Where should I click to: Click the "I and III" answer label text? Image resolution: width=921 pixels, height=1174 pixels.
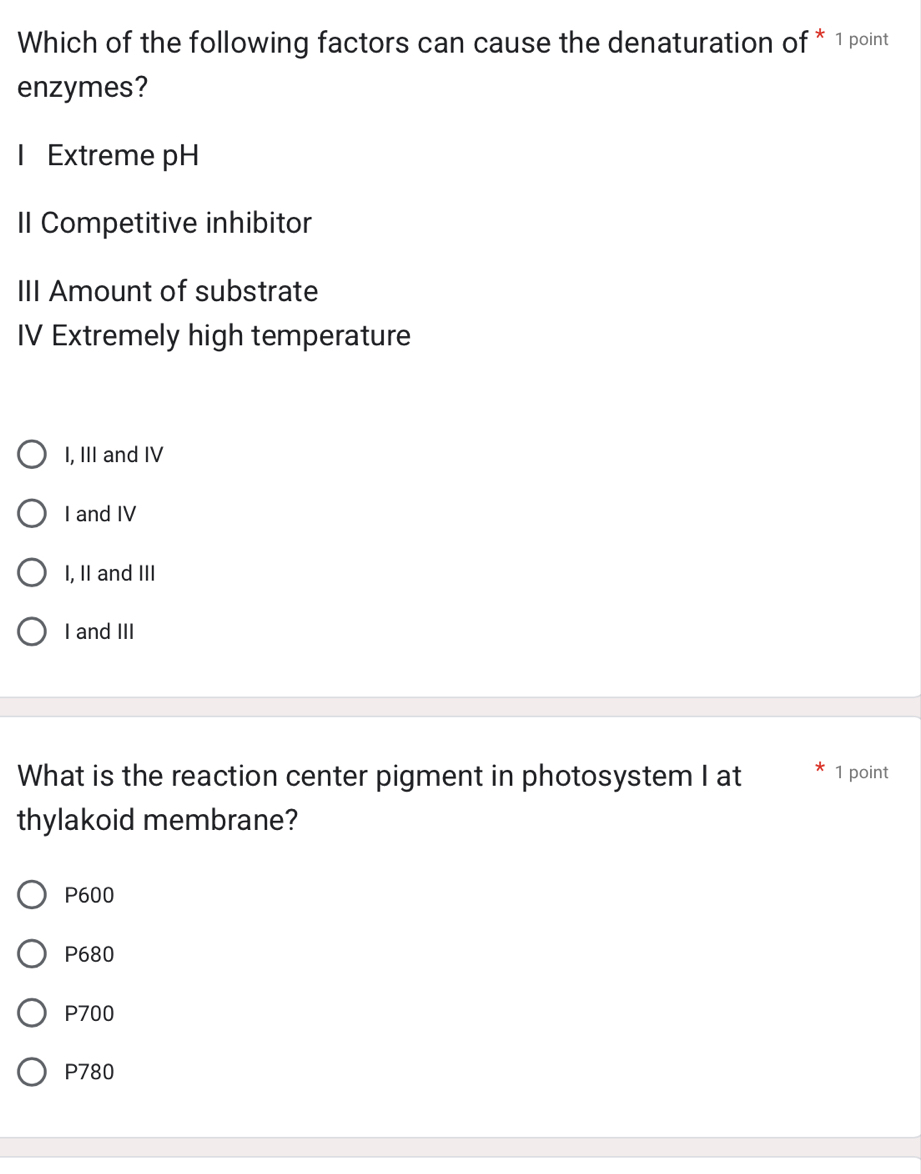click(x=101, y=631)
